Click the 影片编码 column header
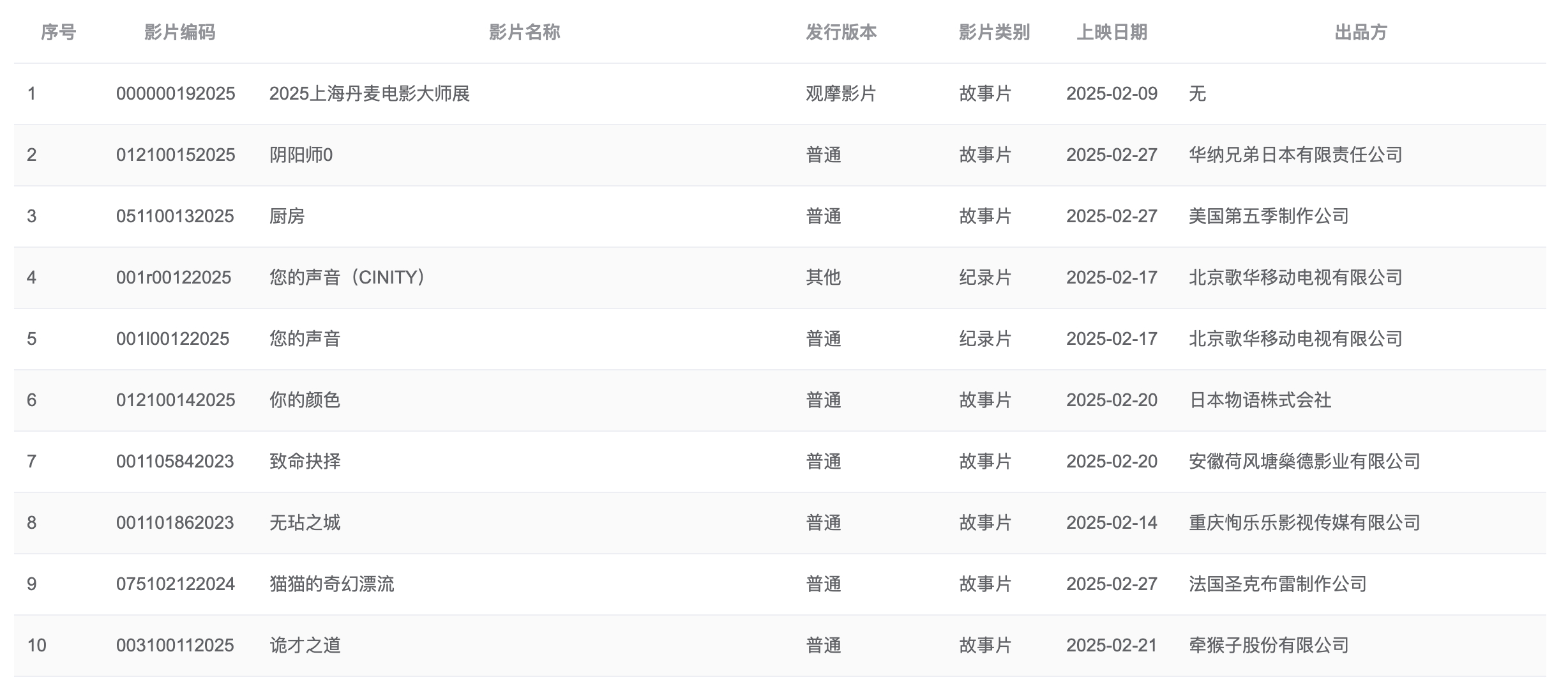Screen dimensions: 1568x691 (179, 32)
